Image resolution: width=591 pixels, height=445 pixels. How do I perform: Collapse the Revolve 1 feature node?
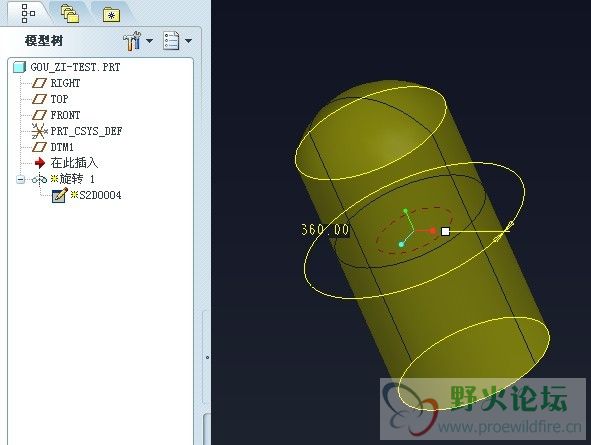[x=20, y=179]
